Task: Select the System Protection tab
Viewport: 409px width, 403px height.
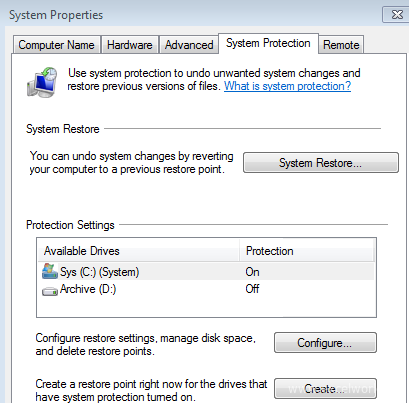Action: point(268,43)
